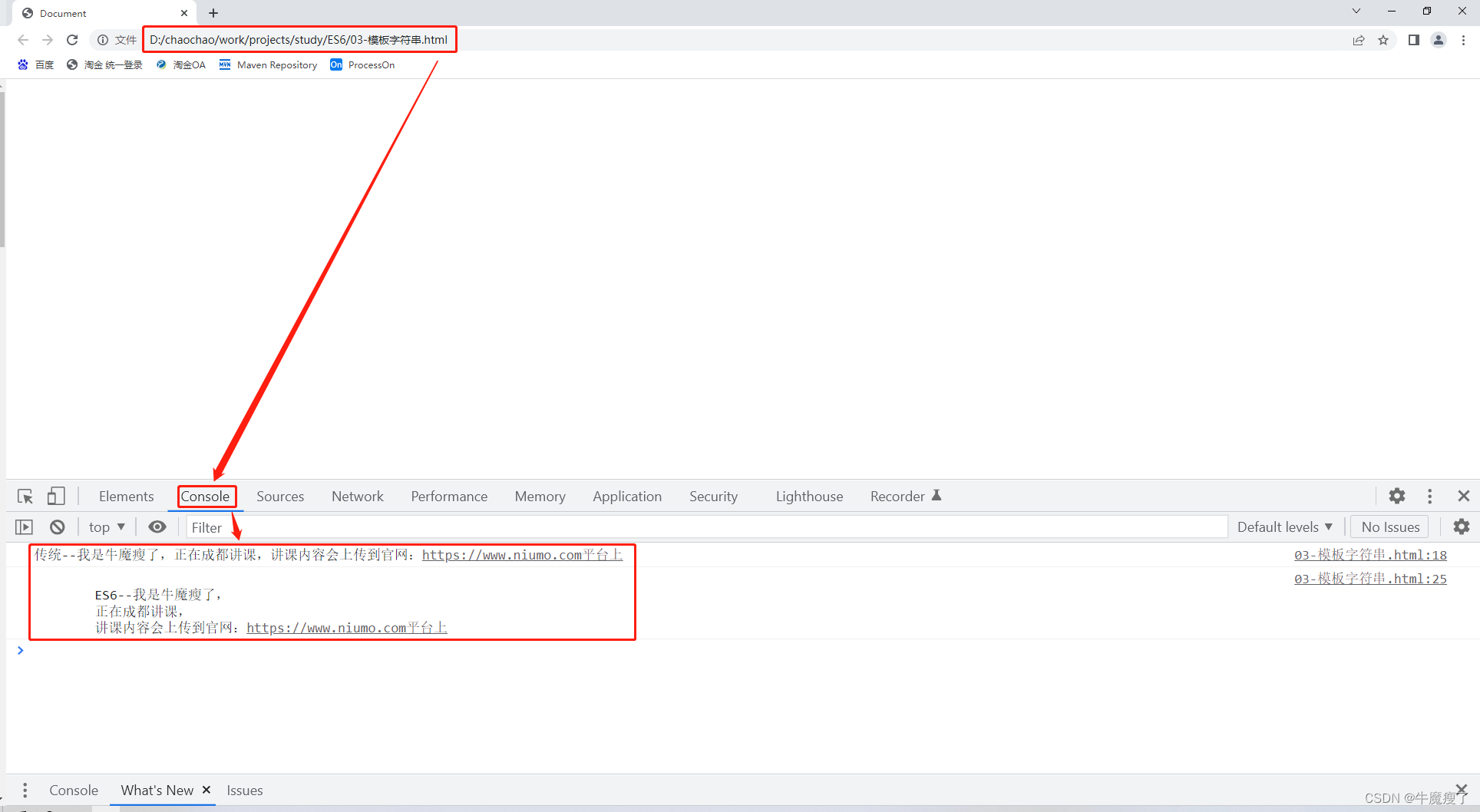Open the ProcessOn bookmark
Screen dimensions: 1480x812
(x=362, y=64)
